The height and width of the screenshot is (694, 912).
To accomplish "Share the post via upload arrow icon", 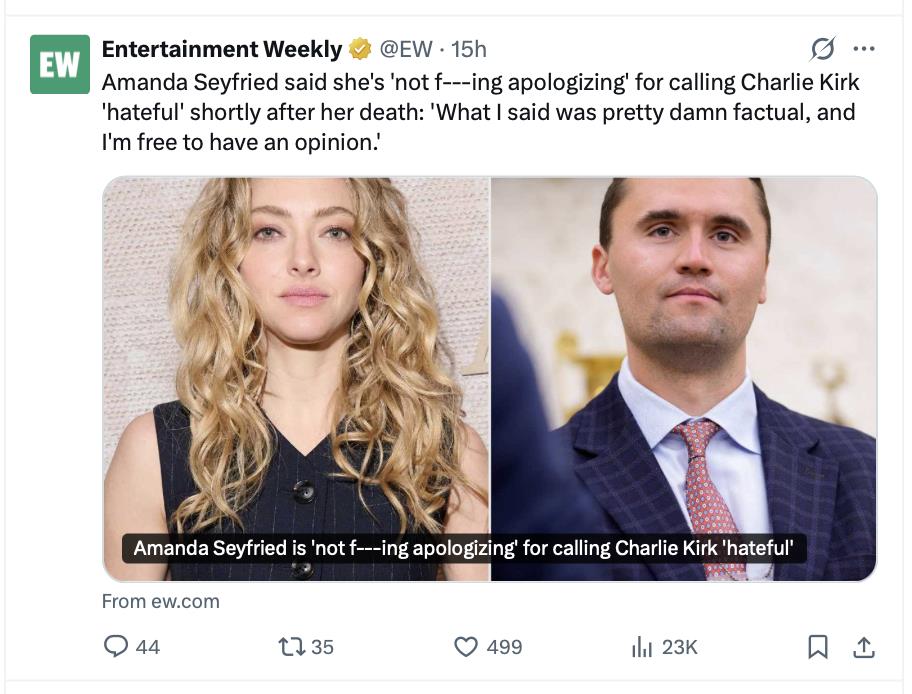I will (x=863, y=647).
